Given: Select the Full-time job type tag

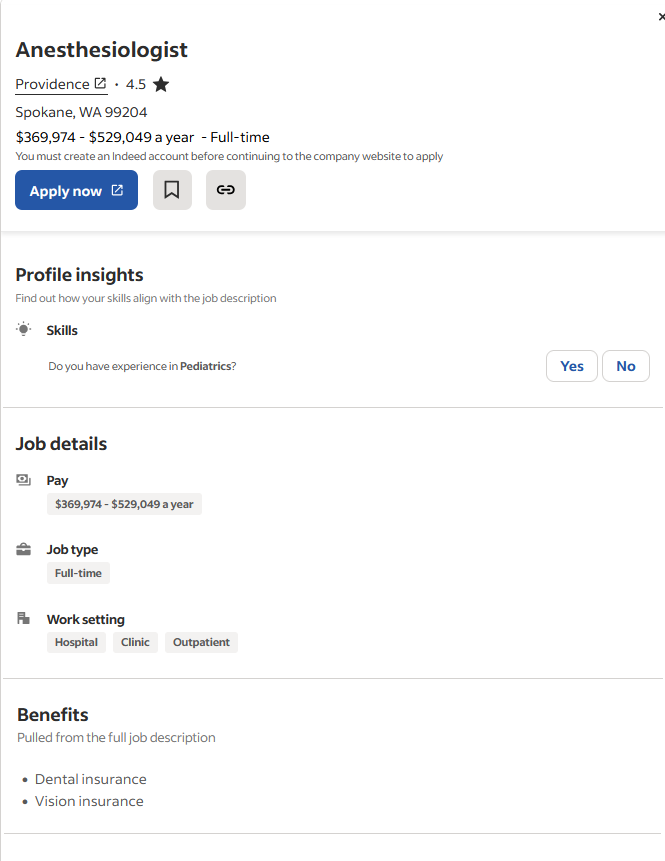Looking at the screenshot, I should 78,573.
